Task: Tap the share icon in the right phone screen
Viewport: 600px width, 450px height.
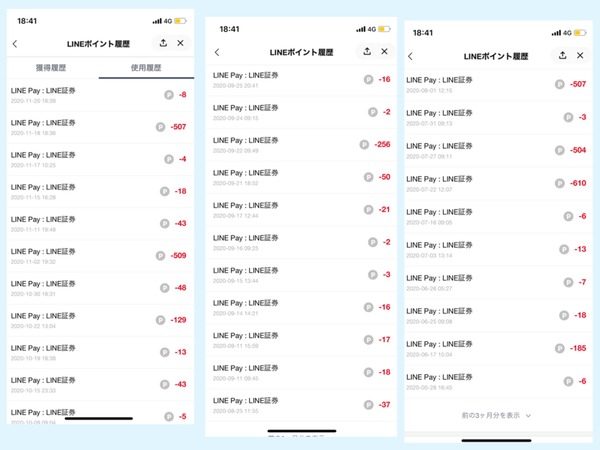Action: point(562,55)
